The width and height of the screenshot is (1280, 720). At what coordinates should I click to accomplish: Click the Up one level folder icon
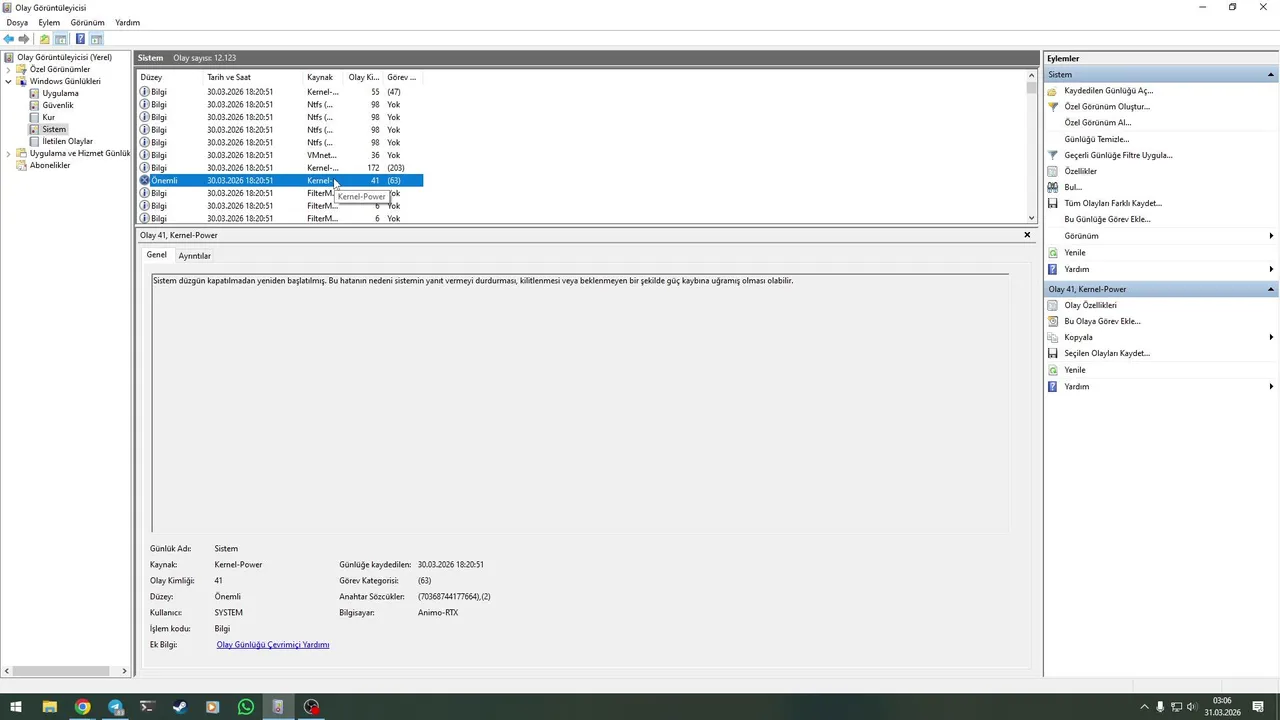click(44, 39)
